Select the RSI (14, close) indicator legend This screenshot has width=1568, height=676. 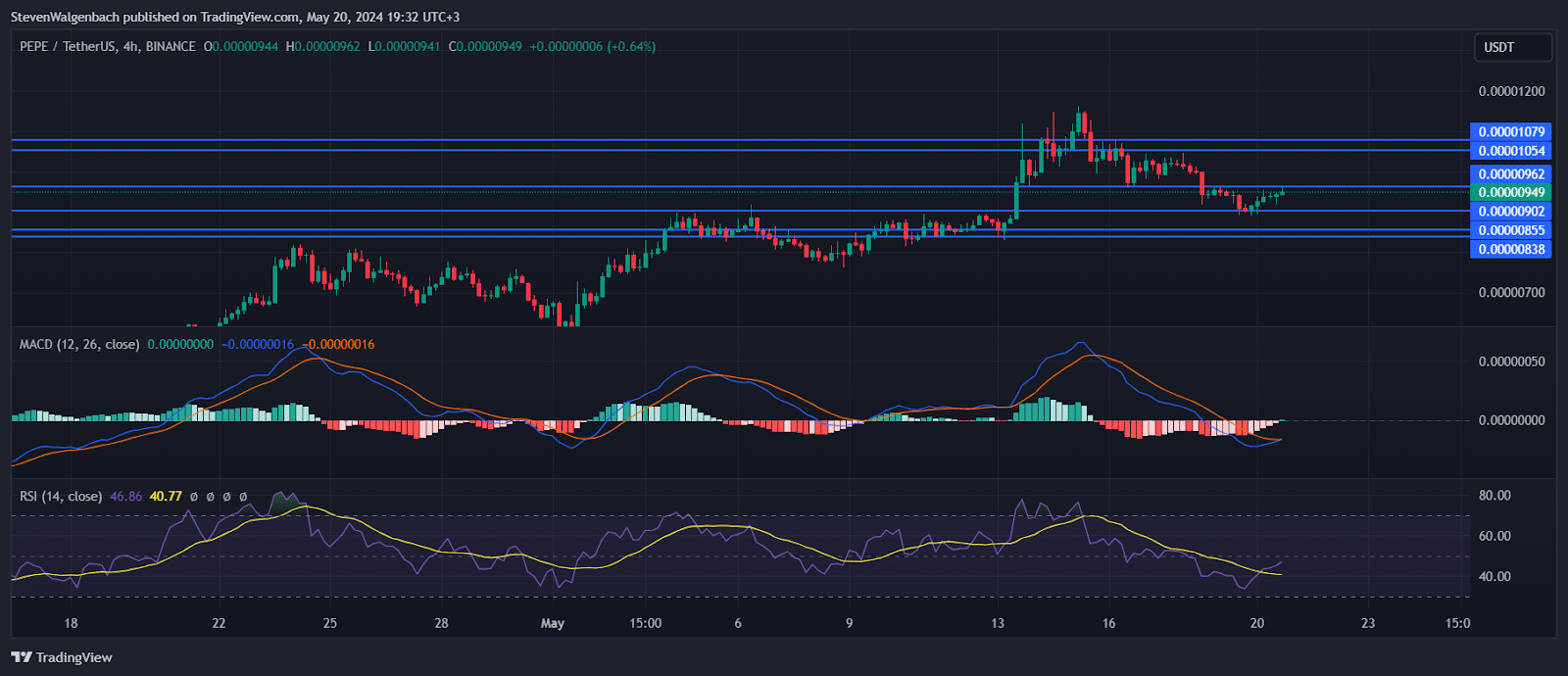61,497
